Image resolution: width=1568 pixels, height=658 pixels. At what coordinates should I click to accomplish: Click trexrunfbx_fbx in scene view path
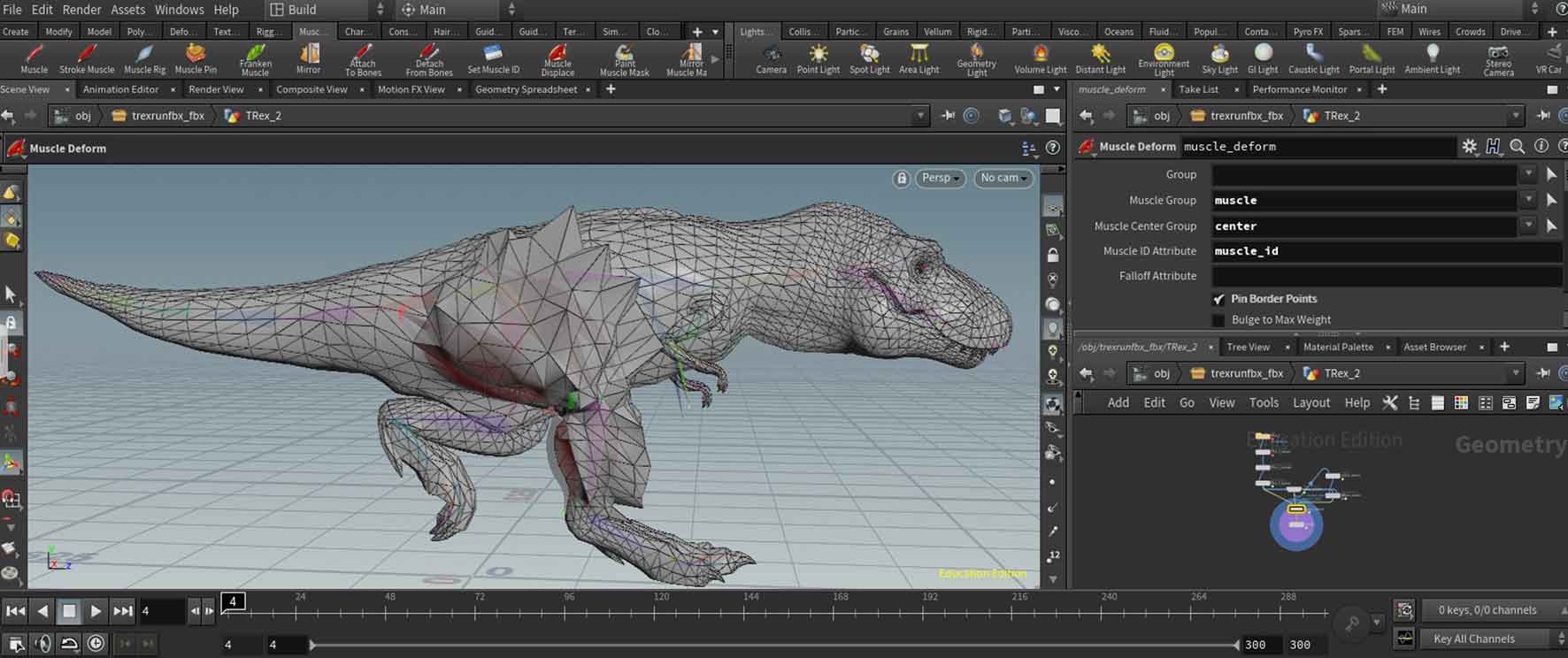[x=158, y=116]
